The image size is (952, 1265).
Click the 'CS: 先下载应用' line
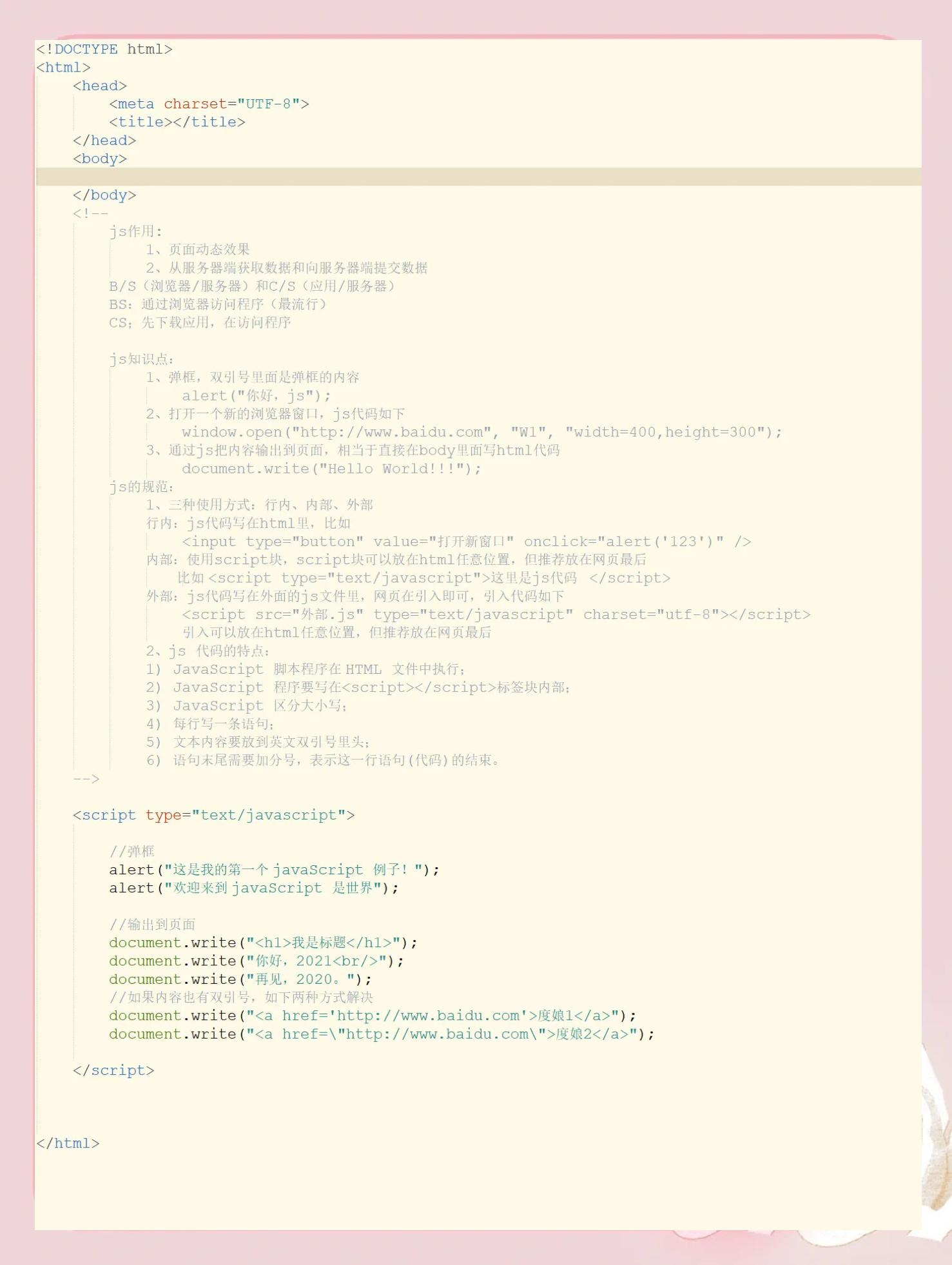click(200, 322)
